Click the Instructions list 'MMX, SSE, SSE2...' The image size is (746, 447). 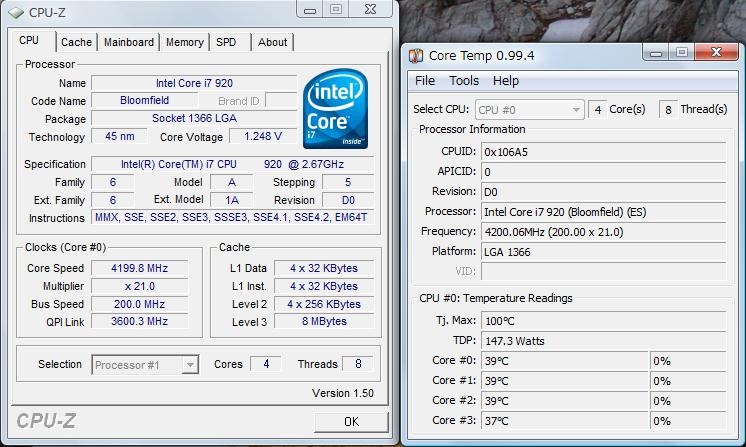pyautogui.click(x=232, y=217)
